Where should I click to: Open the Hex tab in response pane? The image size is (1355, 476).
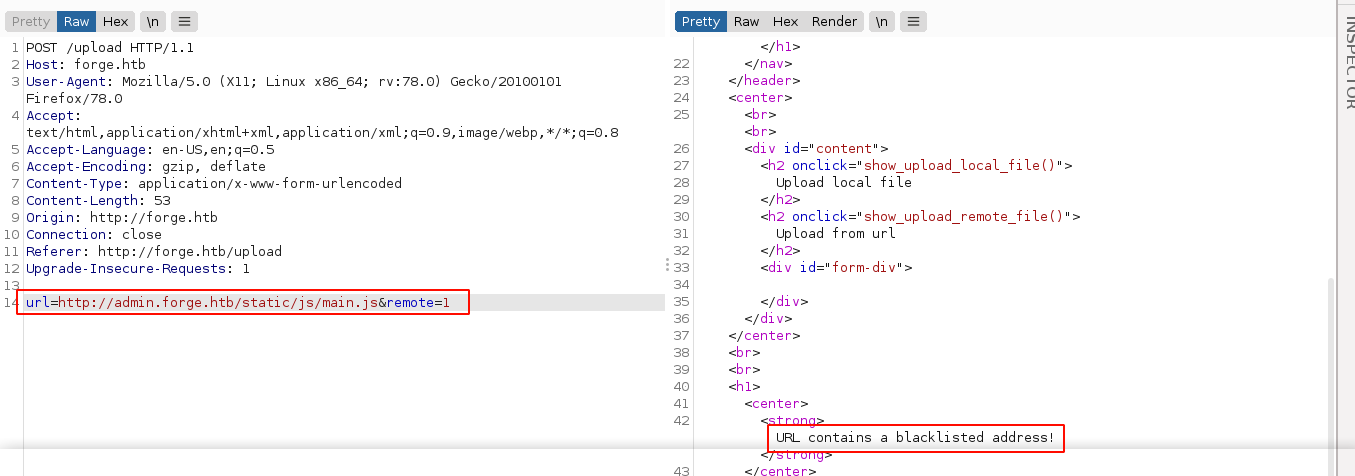[x=785, y=21]
